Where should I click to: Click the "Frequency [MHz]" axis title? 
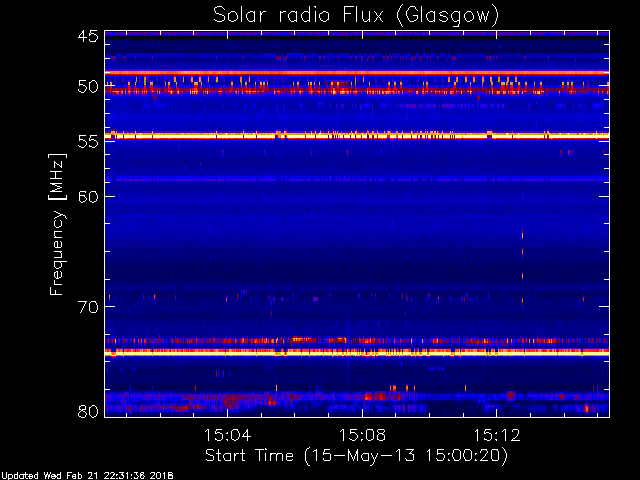(x=58, y=224)
